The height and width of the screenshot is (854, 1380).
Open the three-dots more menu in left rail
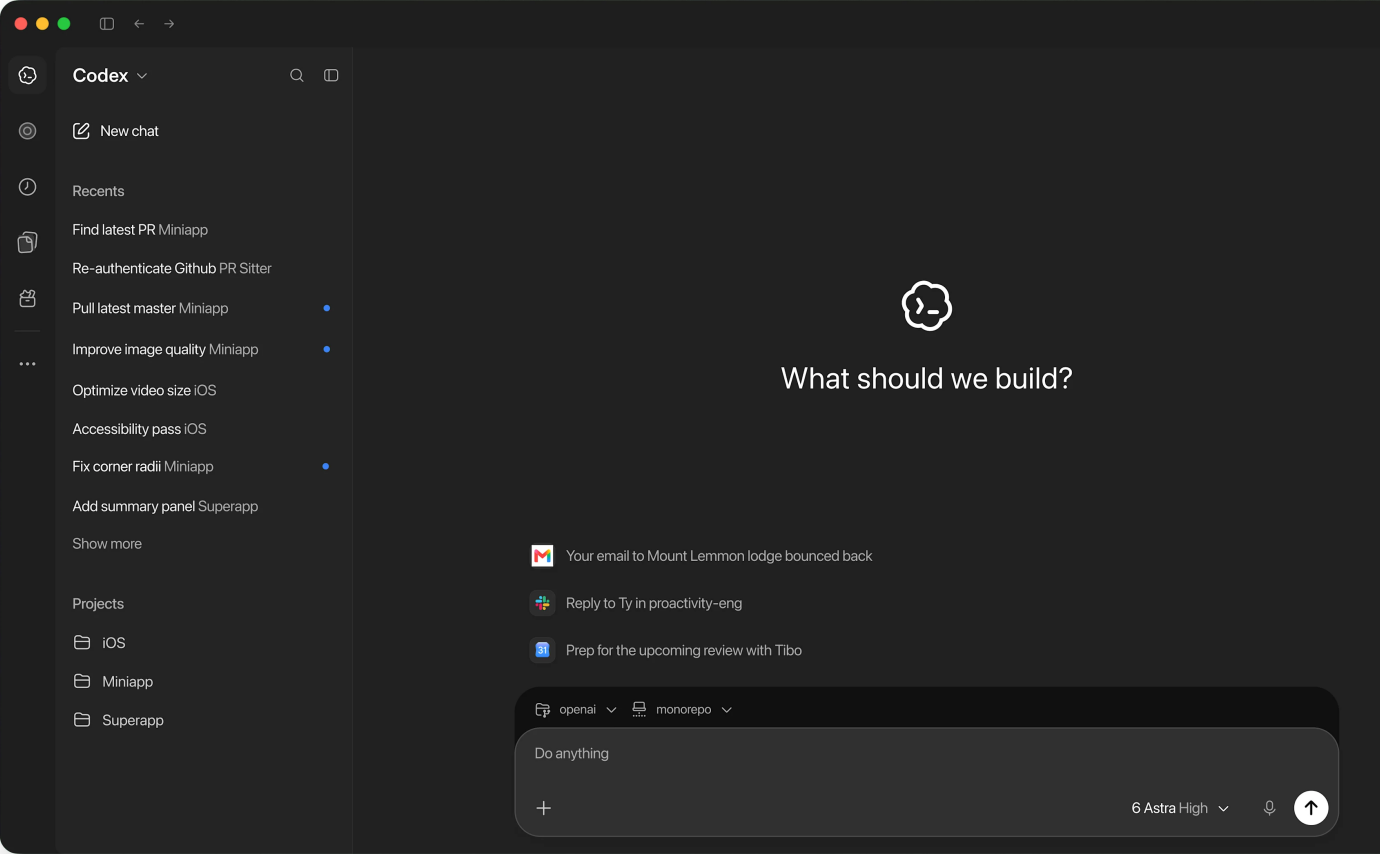pos(28,364)
